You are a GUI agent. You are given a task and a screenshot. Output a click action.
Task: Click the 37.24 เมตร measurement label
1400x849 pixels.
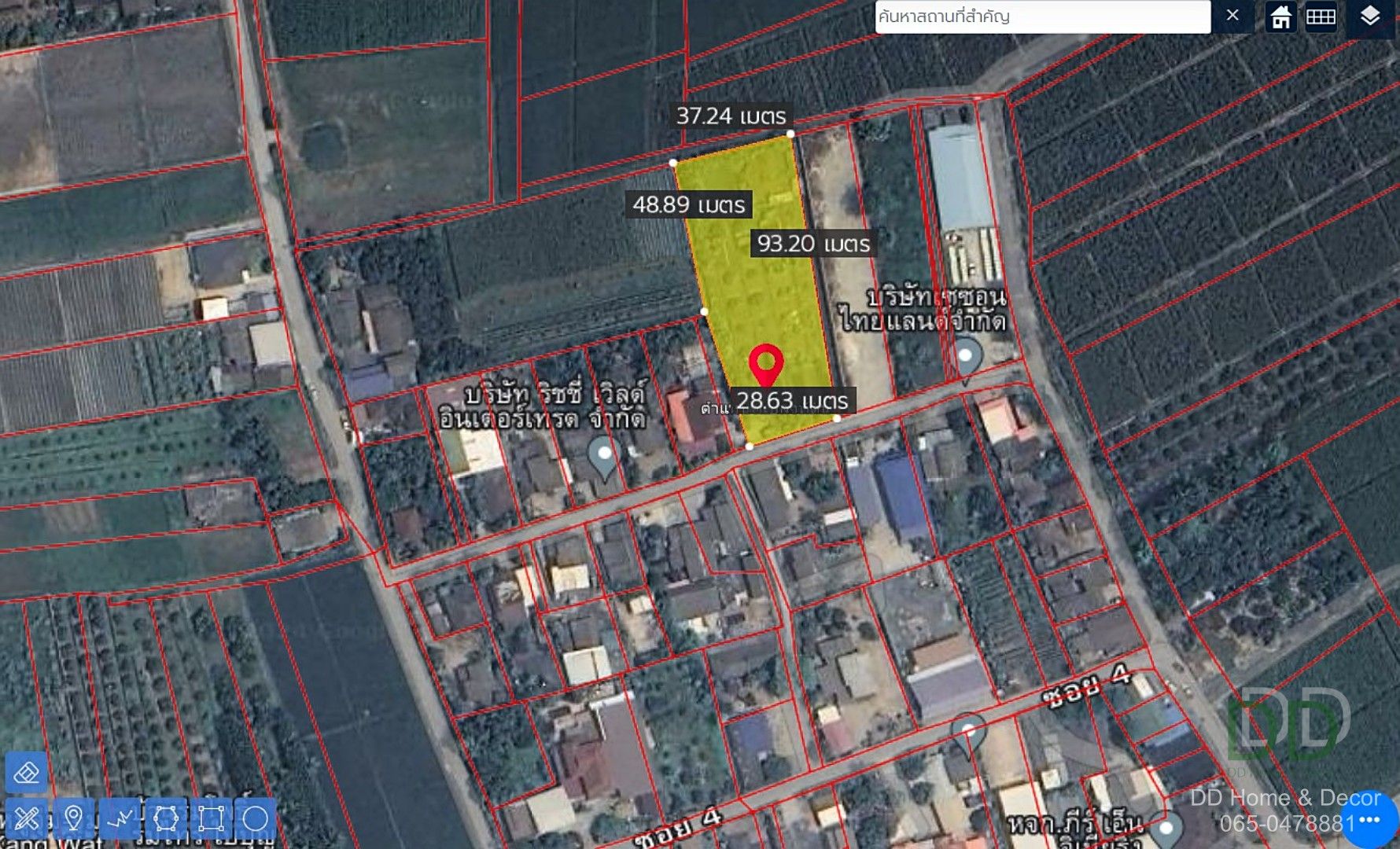pos(731,116)
